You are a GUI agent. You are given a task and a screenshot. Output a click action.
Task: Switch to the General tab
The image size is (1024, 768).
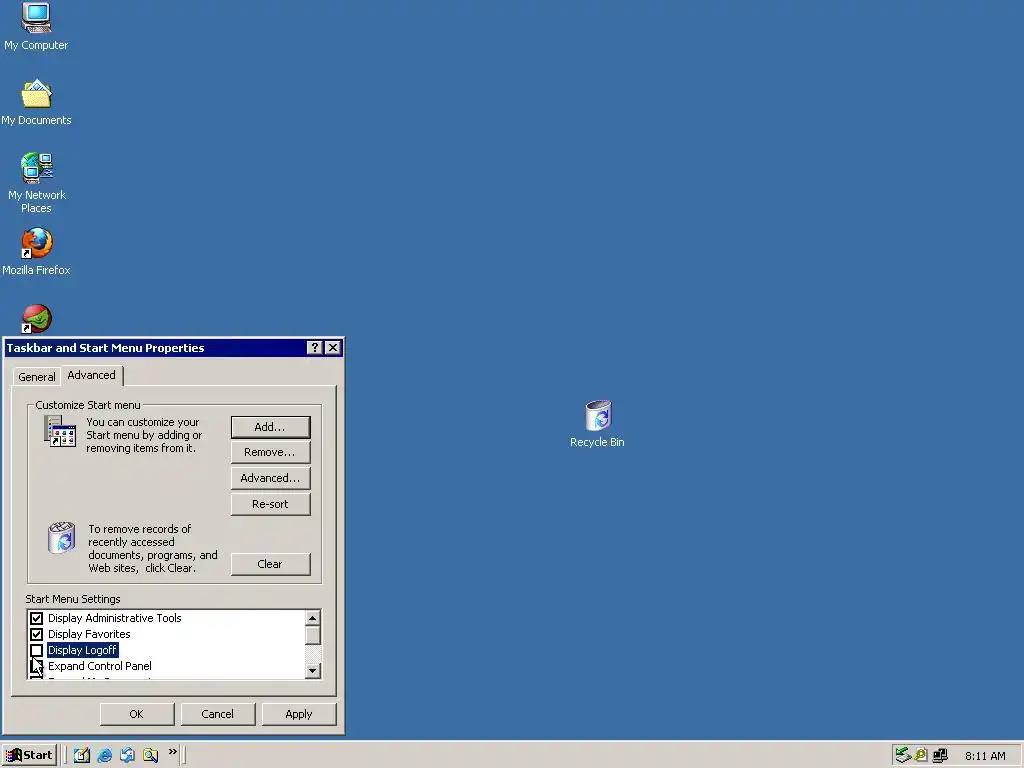point(37,377)
